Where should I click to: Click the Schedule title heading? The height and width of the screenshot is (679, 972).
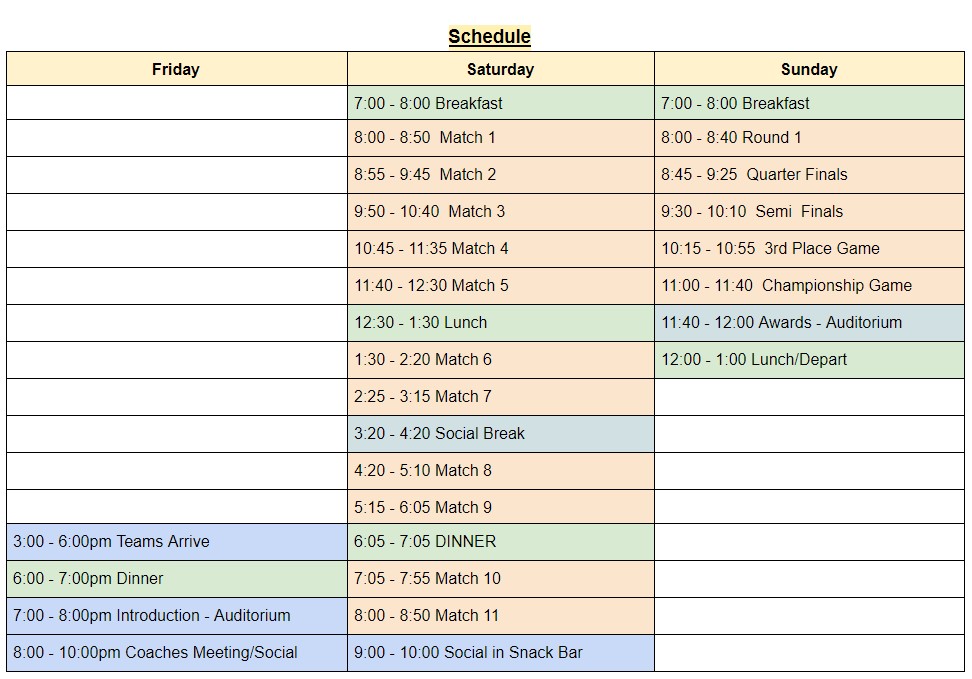(x=489, y=36)
